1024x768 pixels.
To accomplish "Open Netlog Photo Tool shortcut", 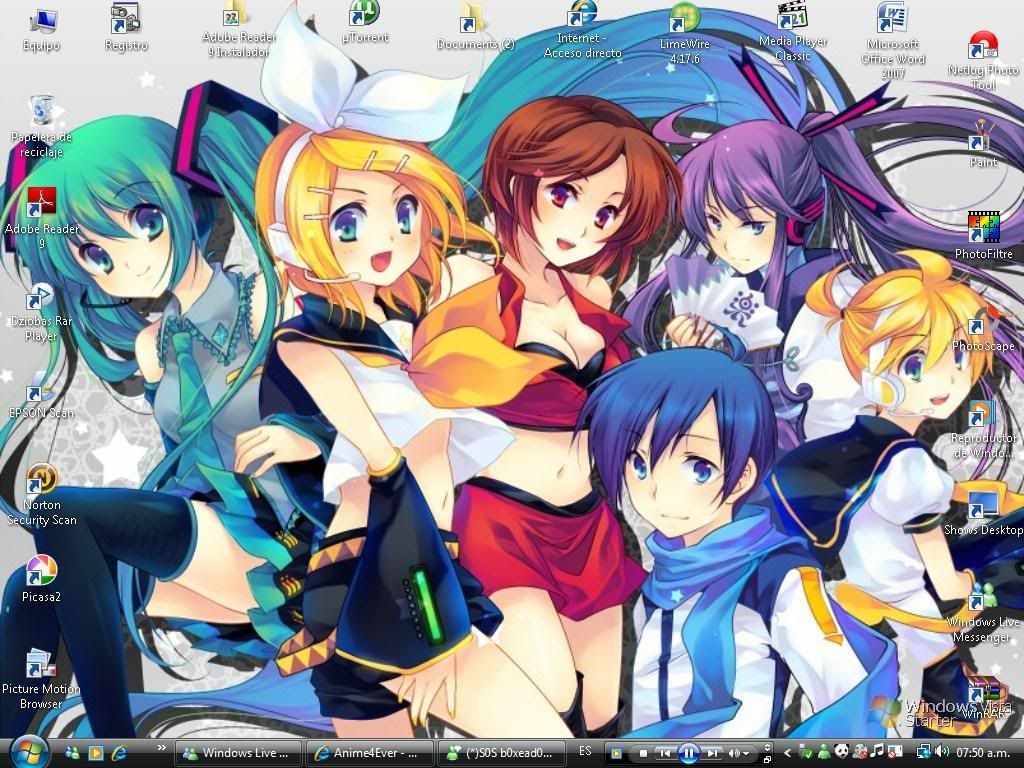I will point(983,60).
